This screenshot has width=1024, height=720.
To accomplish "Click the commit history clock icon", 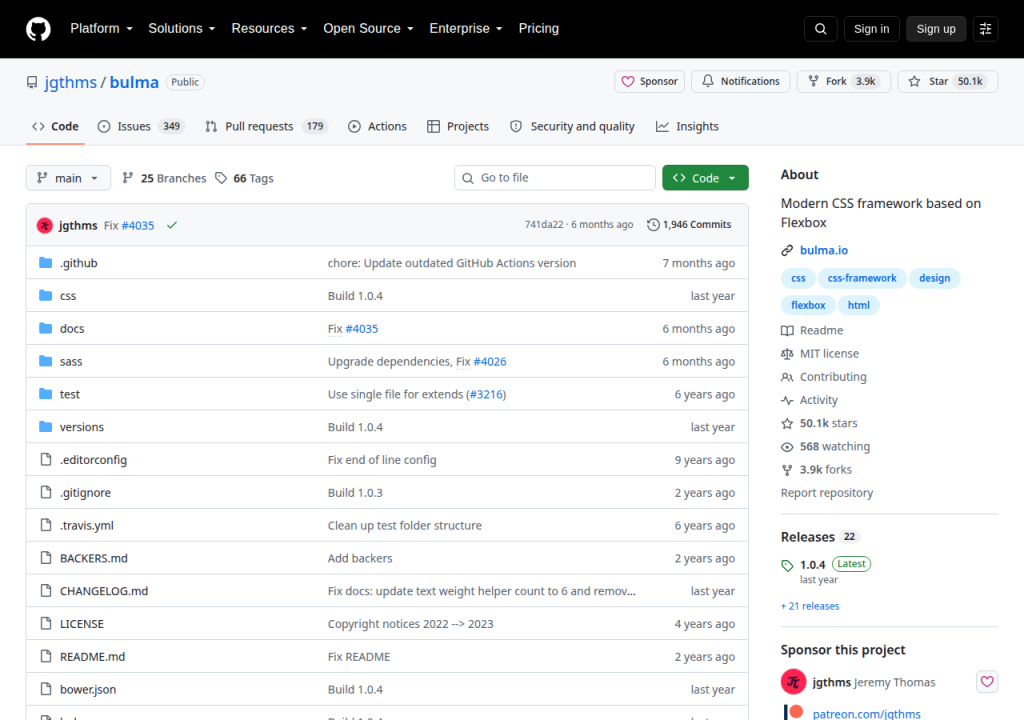I will pos(653,225).
